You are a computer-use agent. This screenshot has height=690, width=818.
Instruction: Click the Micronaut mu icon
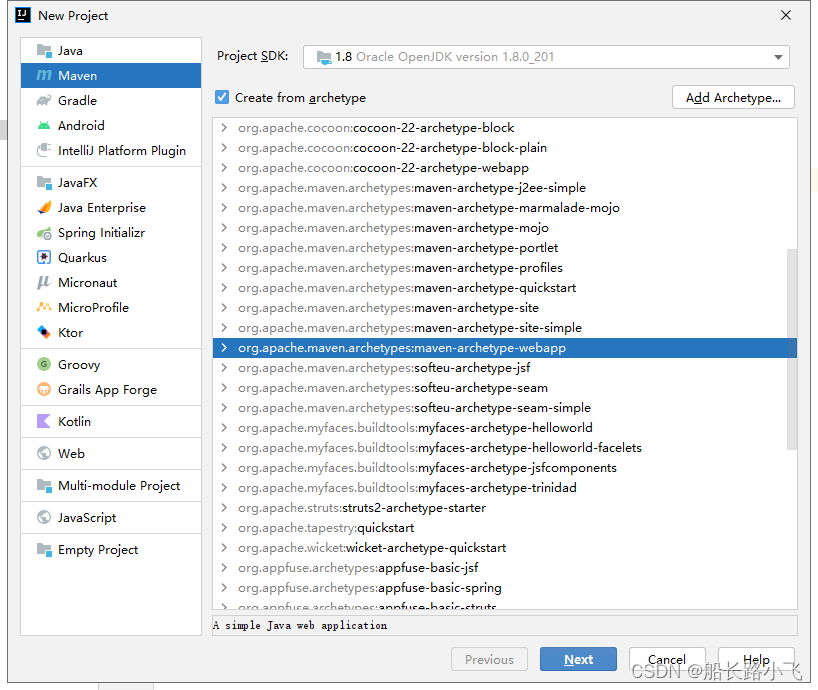[44, 283]
